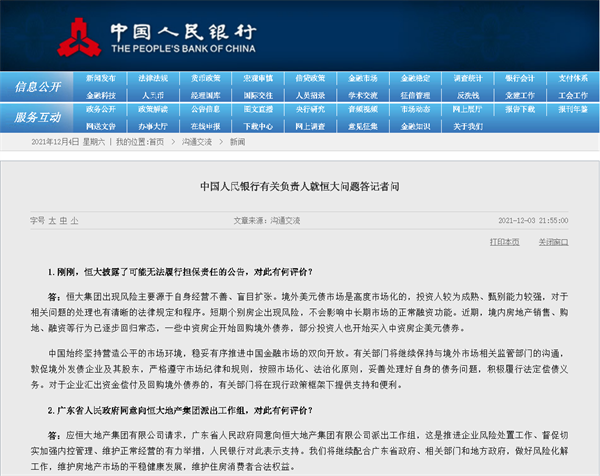Click the timestamp 2021-12-03 21:55:00
The height and width of the screenshot is (476, 600).
coord(533,221)
